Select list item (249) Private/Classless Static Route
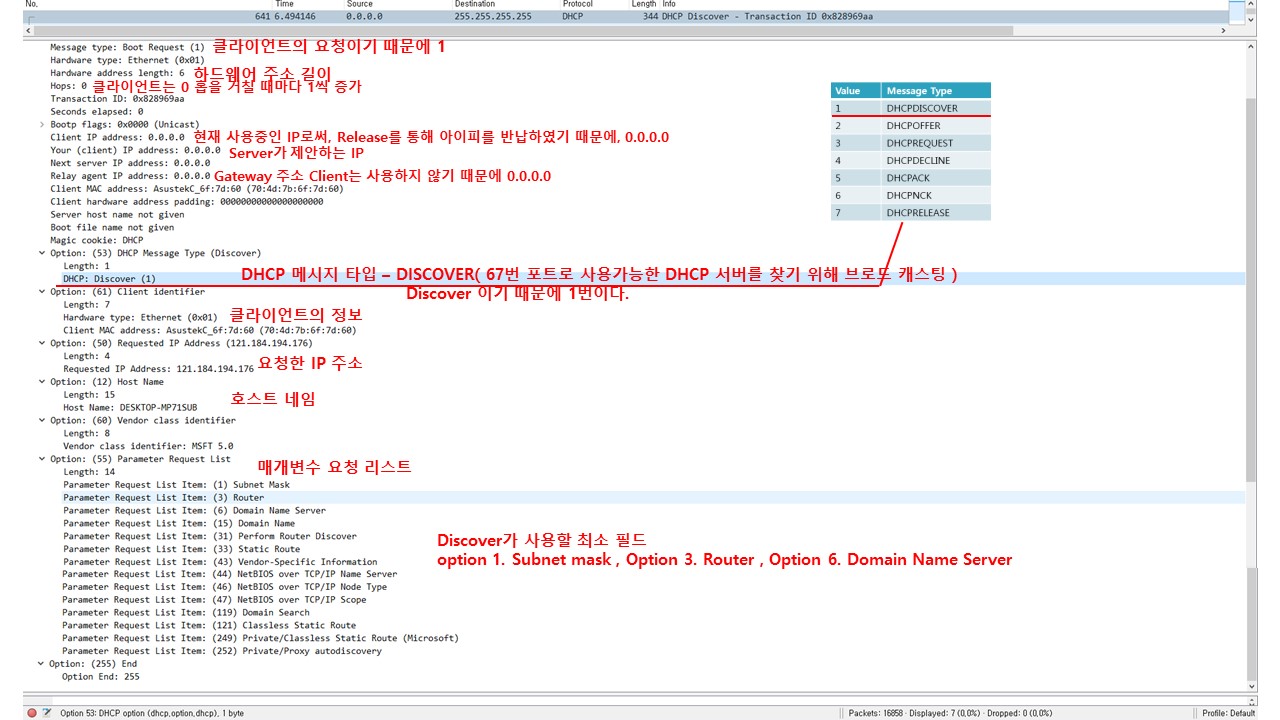This screenshot has width=1280, height=720. tap(260, 639)
